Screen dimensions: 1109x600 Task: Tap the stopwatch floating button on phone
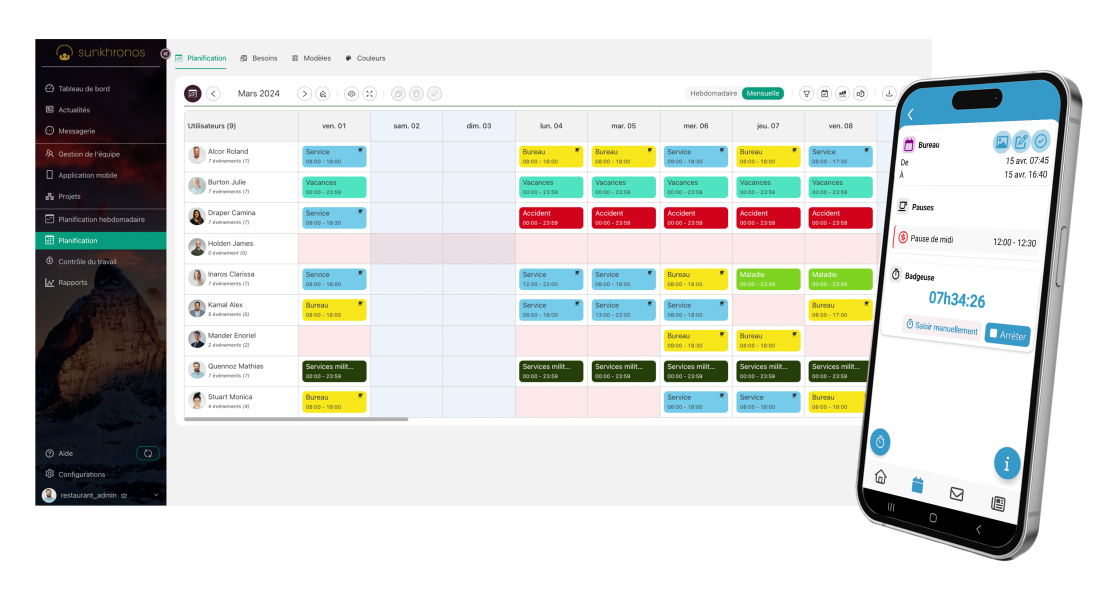tap(881, 442)
